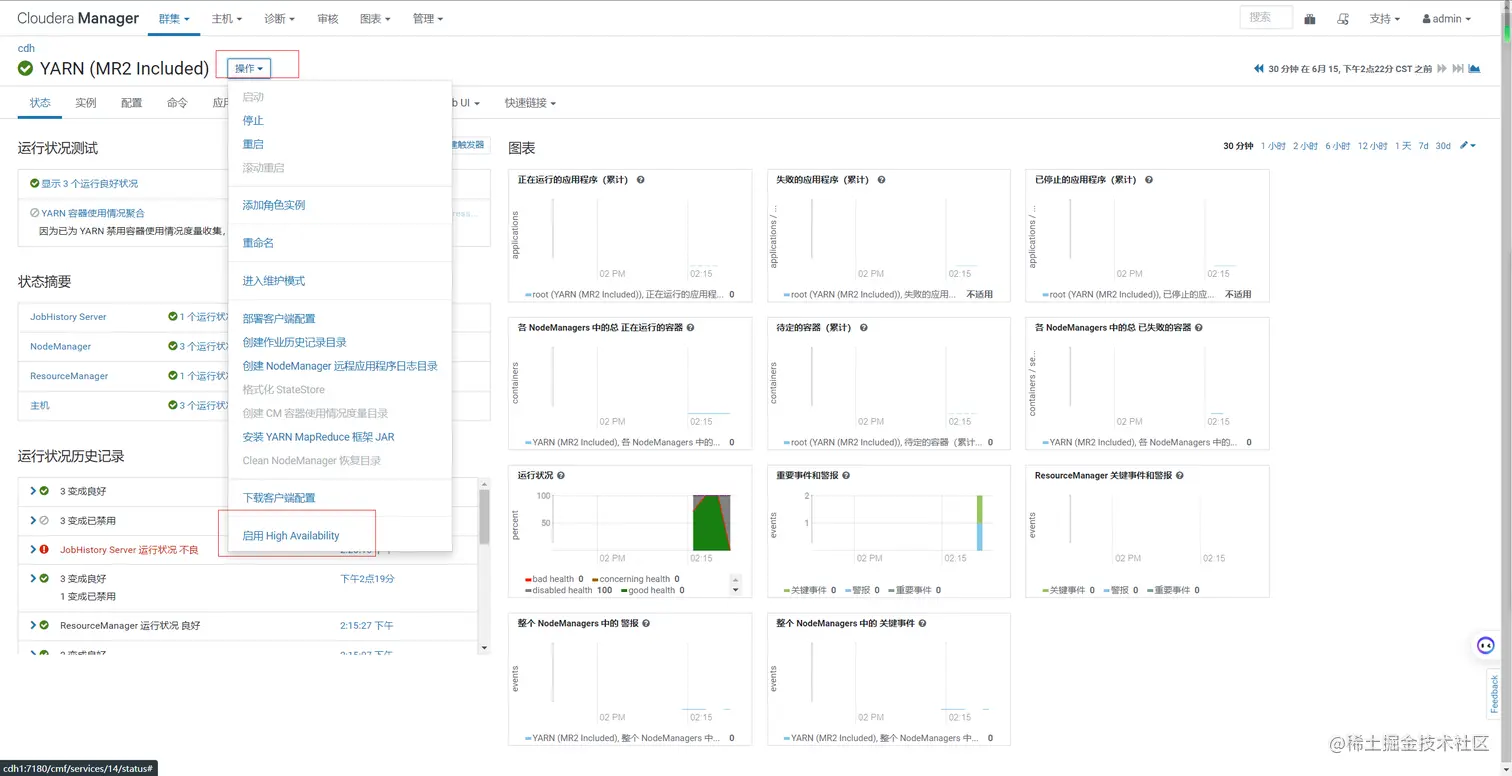Expand the JobHistory Server 运行状况 不良 history row
This screenshot has width=1512, height=776.
click(33, 549)
